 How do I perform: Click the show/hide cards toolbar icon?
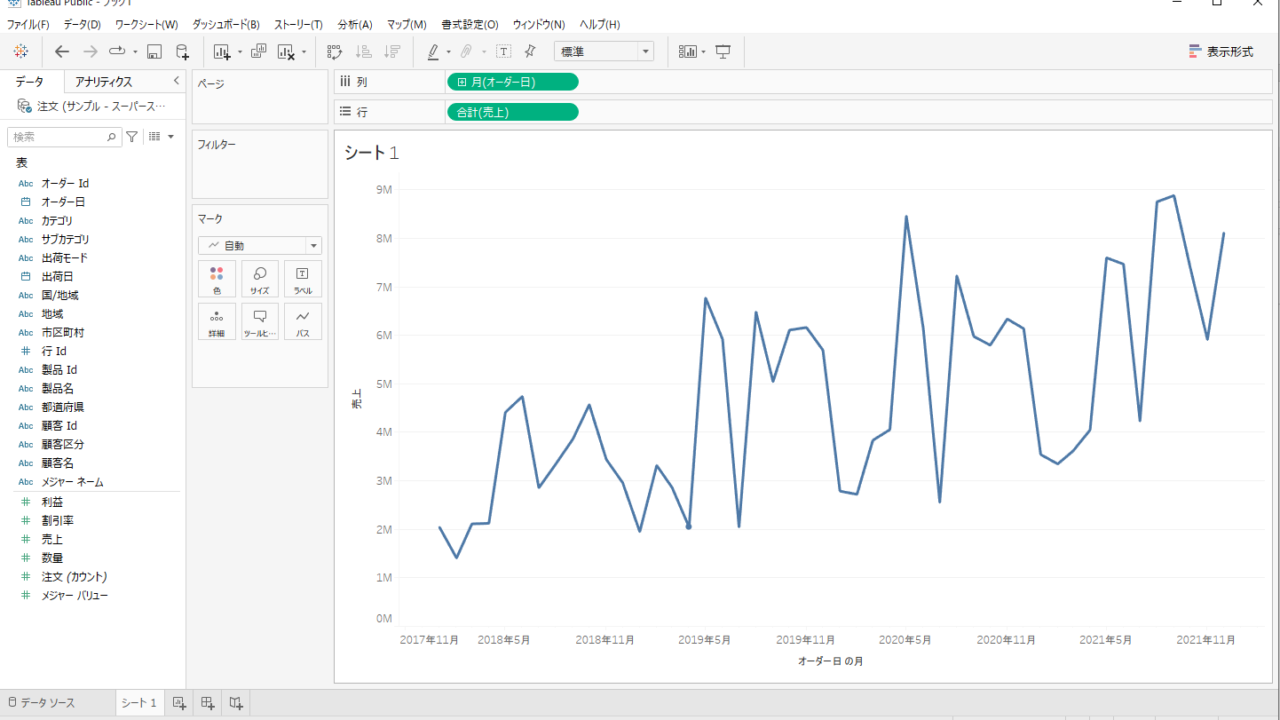point(688,51)
